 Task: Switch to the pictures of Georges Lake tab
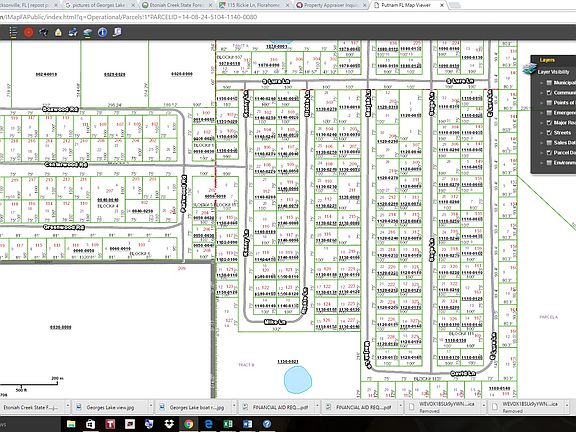[x=98, y=5]
